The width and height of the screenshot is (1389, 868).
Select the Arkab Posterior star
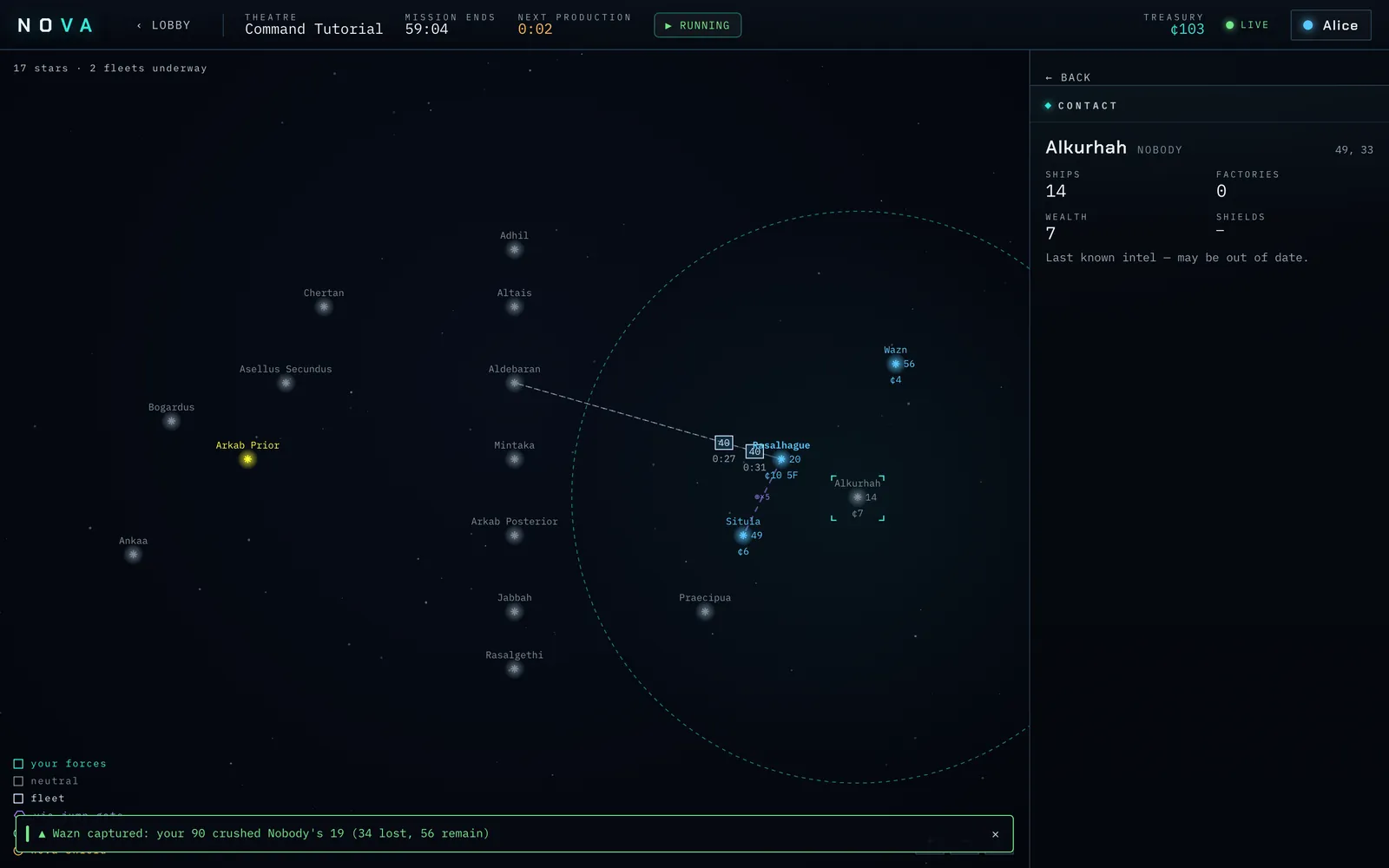point(514,536)
